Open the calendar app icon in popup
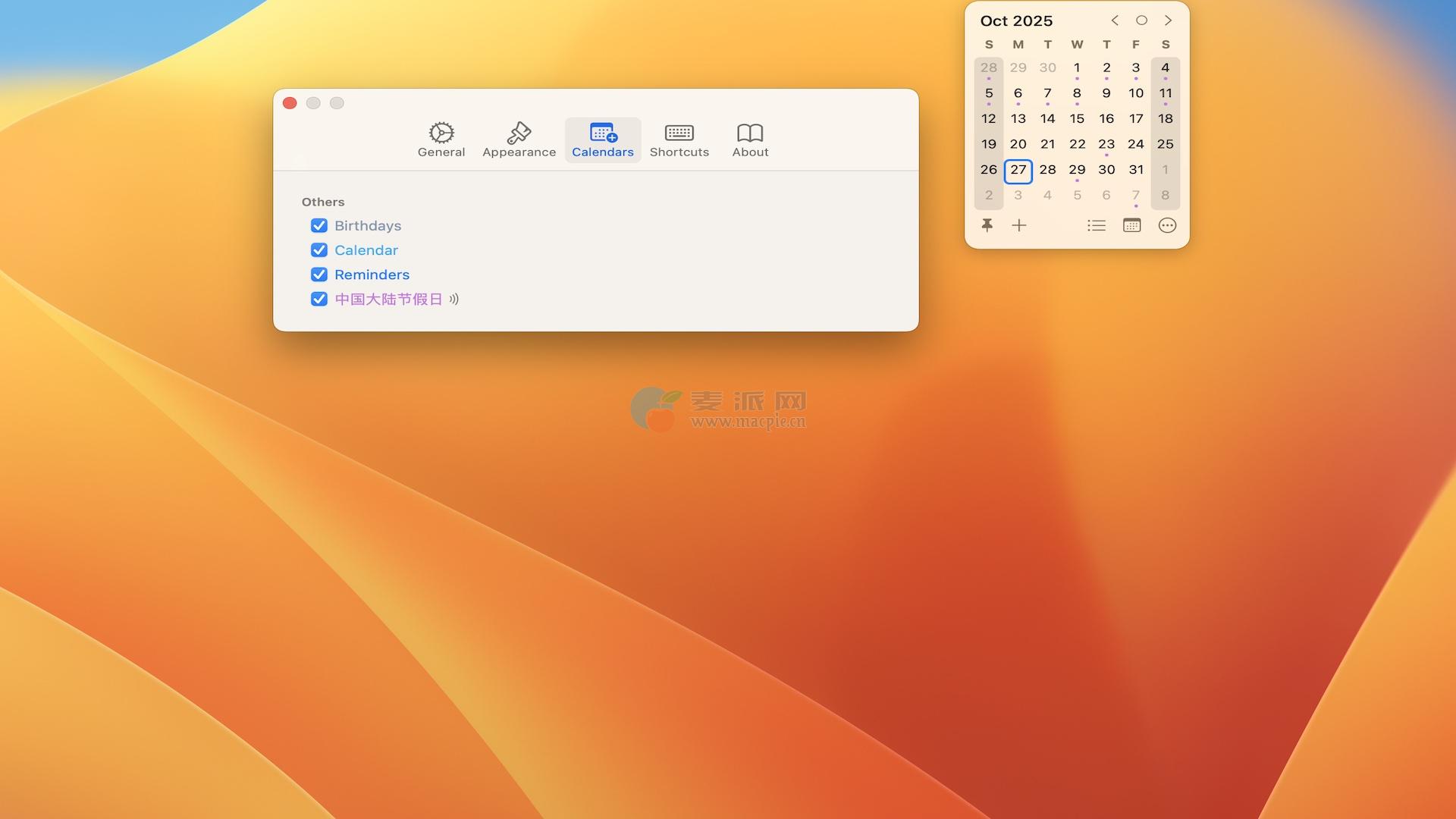The height and width of the screenshot is (819, 1456). click(1131, 225)
